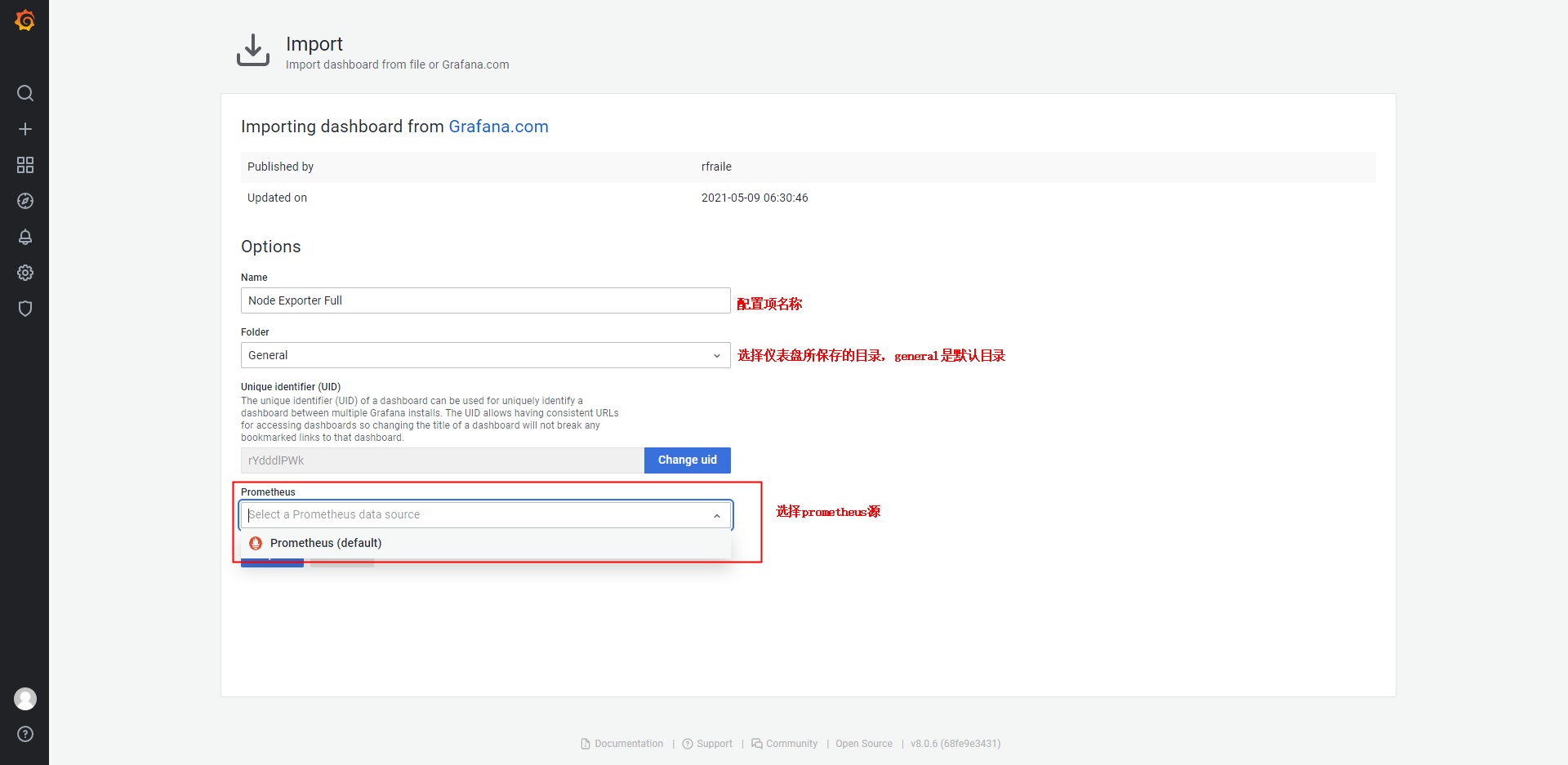Click 'Import dashboard from file or Grafana.com' subtitle
The height and width of the screenshot is (765, 1568).
tap(397, 64)
